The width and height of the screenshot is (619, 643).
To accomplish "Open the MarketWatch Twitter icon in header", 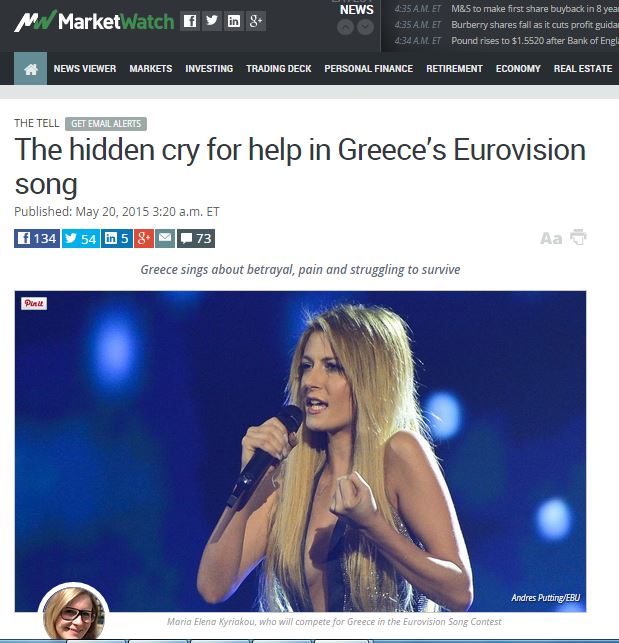I will pos(212,21).
